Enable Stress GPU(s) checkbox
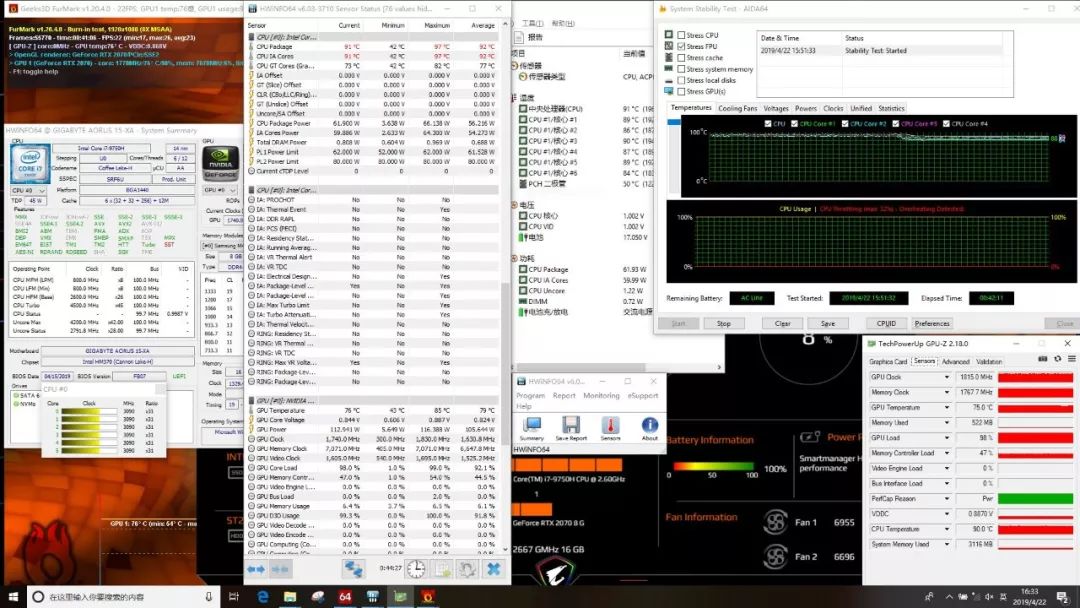Screen dimensions: 1080x608 tap(681, 91)
